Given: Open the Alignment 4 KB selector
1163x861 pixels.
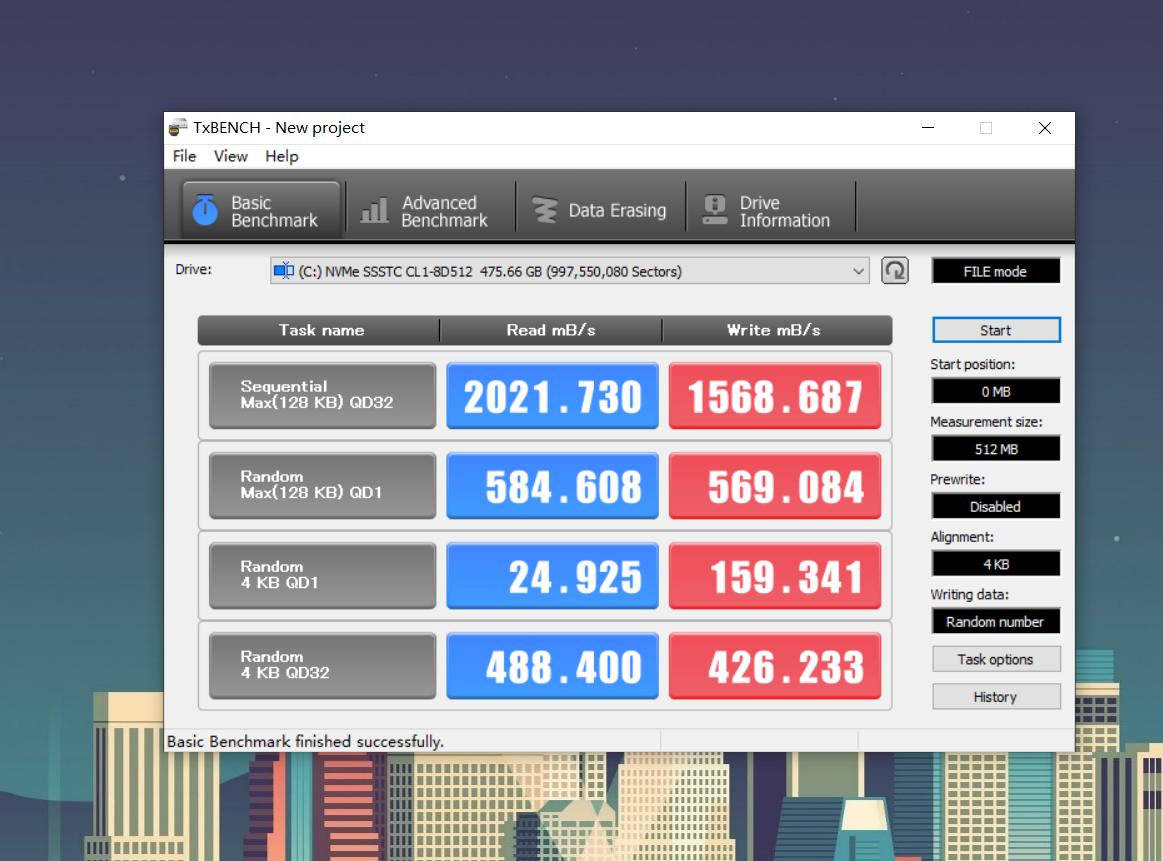Looking at the screenshot, I should coord(995,564).
